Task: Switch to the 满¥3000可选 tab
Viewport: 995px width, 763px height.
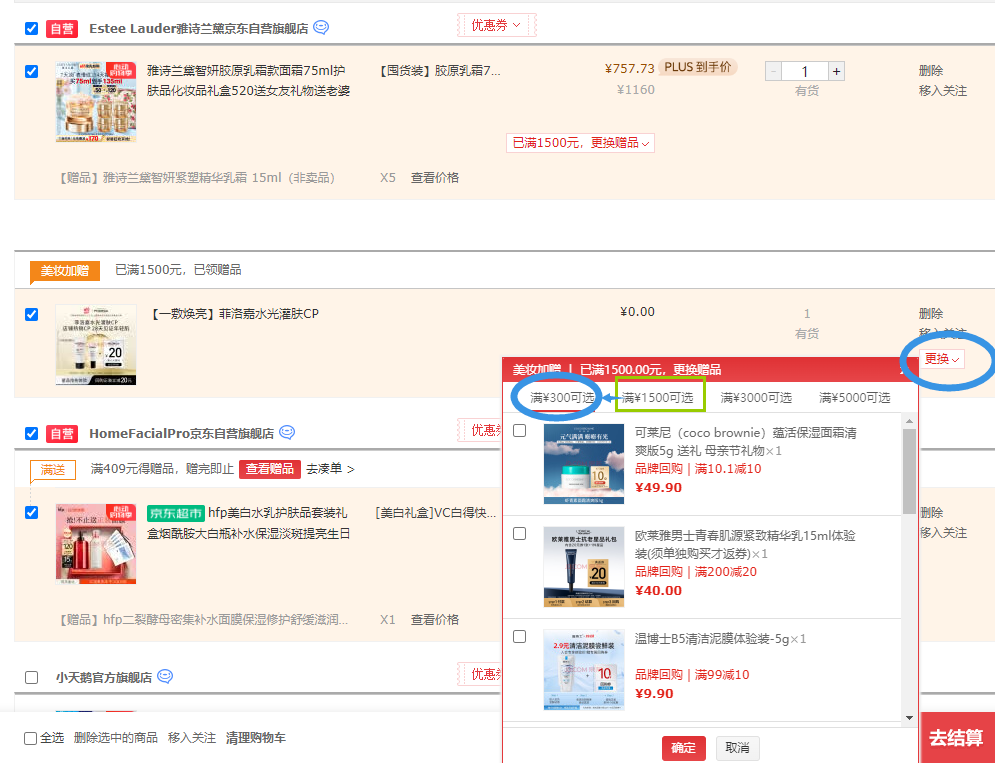Action: click(x=756, y=398)
